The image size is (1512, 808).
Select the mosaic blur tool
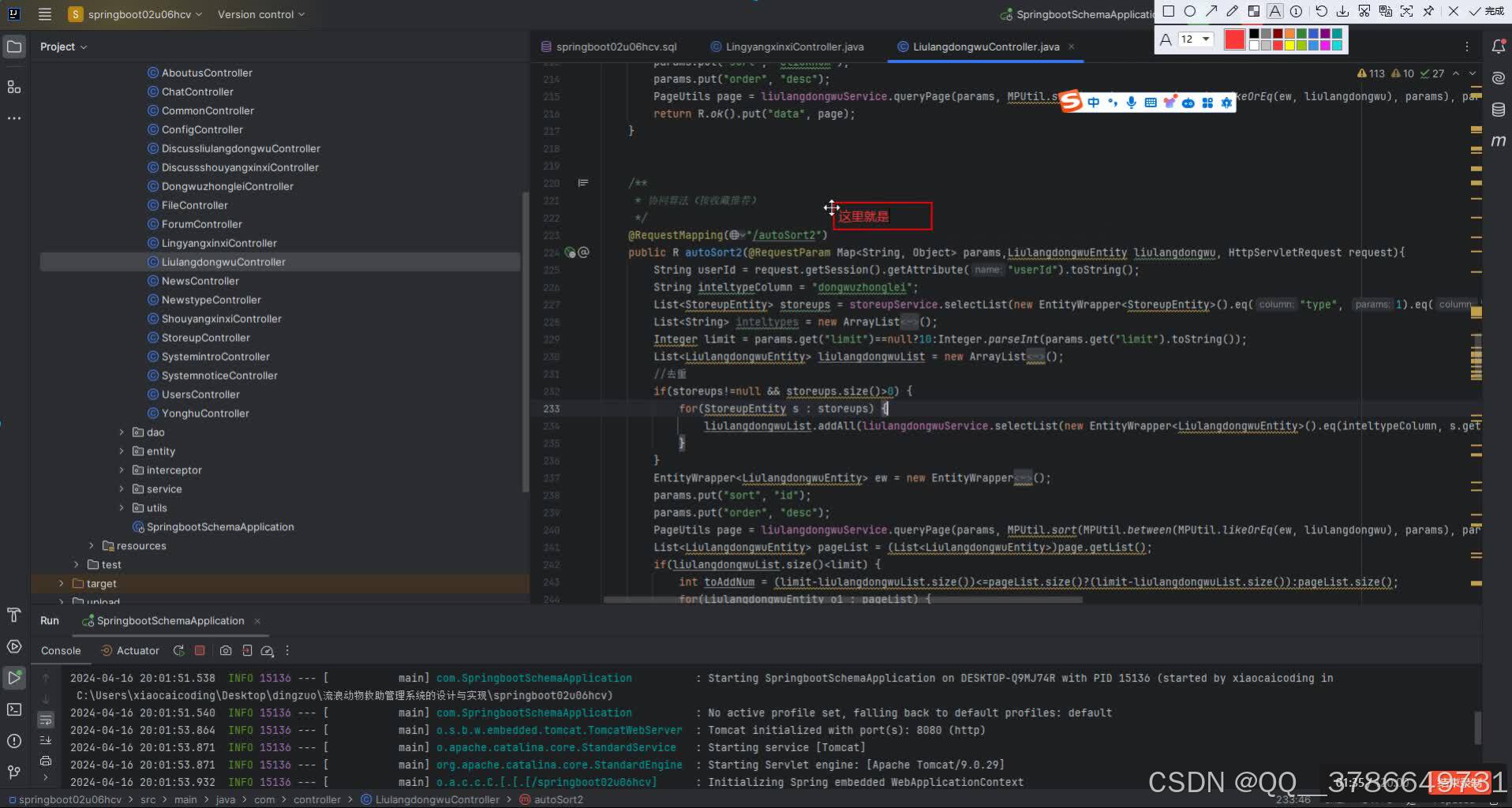pyautogui.click(x=1253, y=11)
